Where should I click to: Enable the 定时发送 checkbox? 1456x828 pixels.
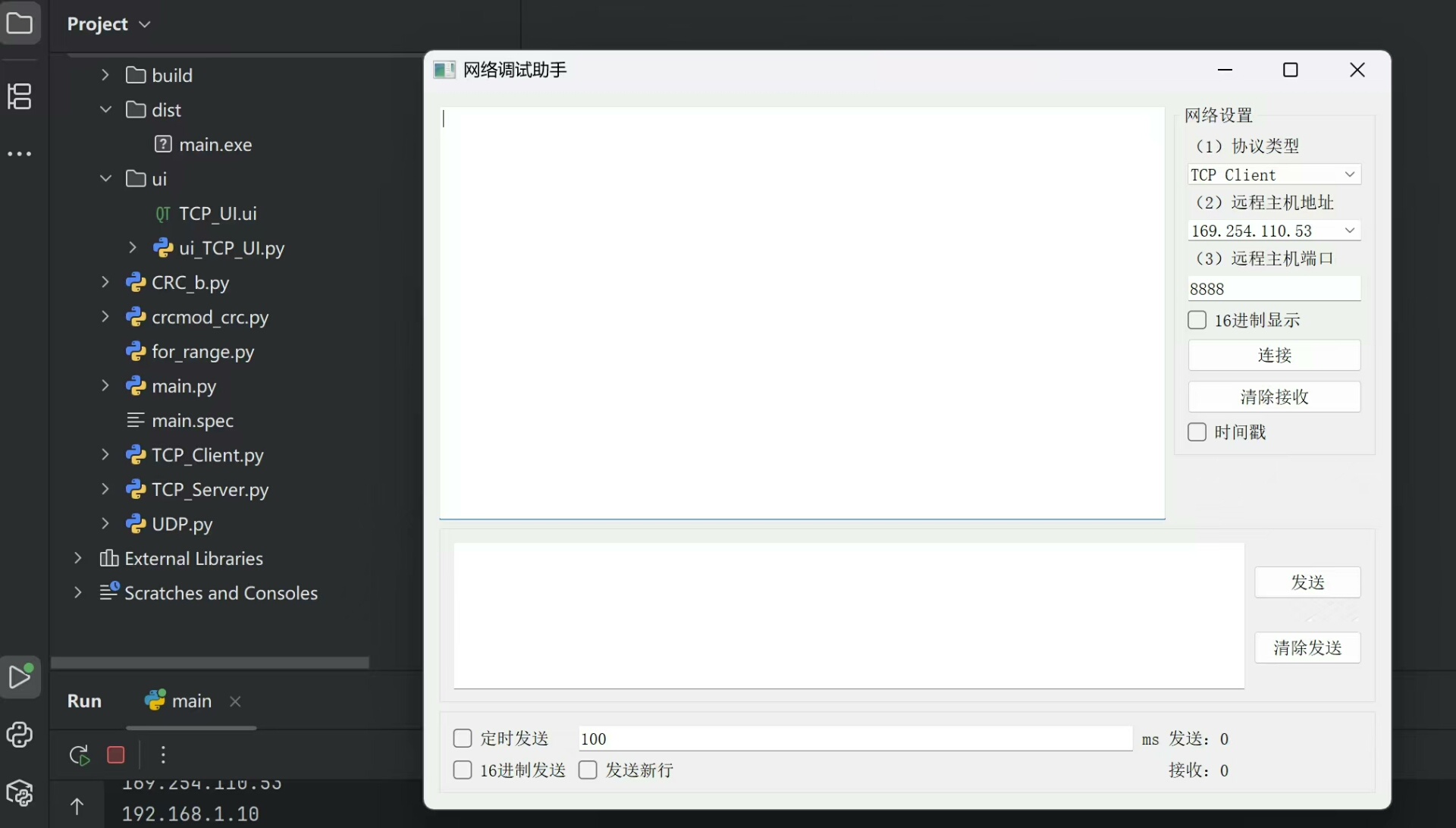coord(462,739)
